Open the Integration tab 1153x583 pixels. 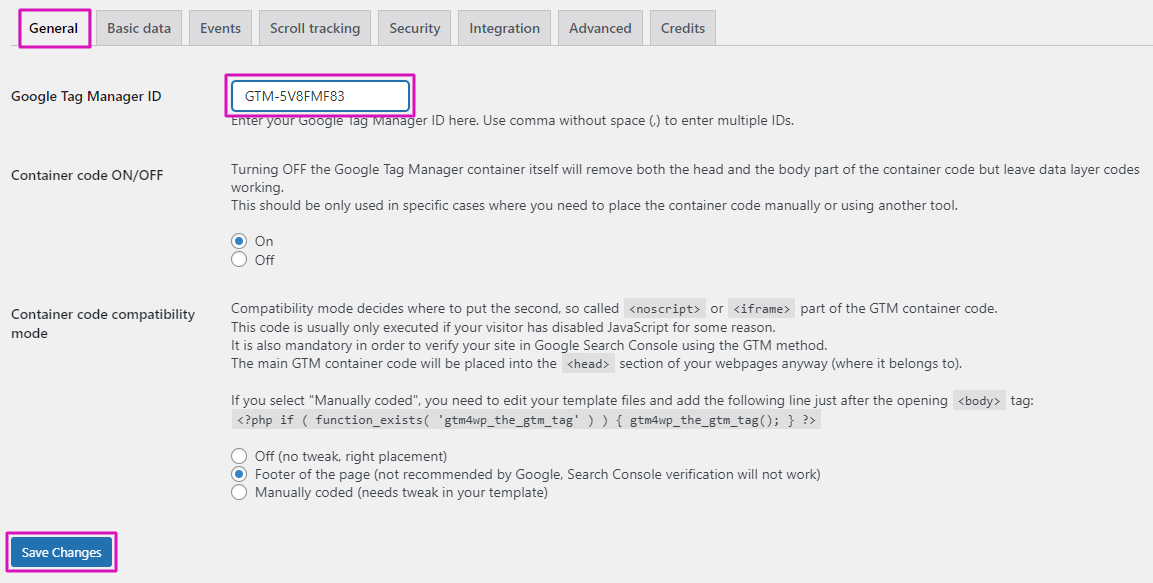(504, 28)
